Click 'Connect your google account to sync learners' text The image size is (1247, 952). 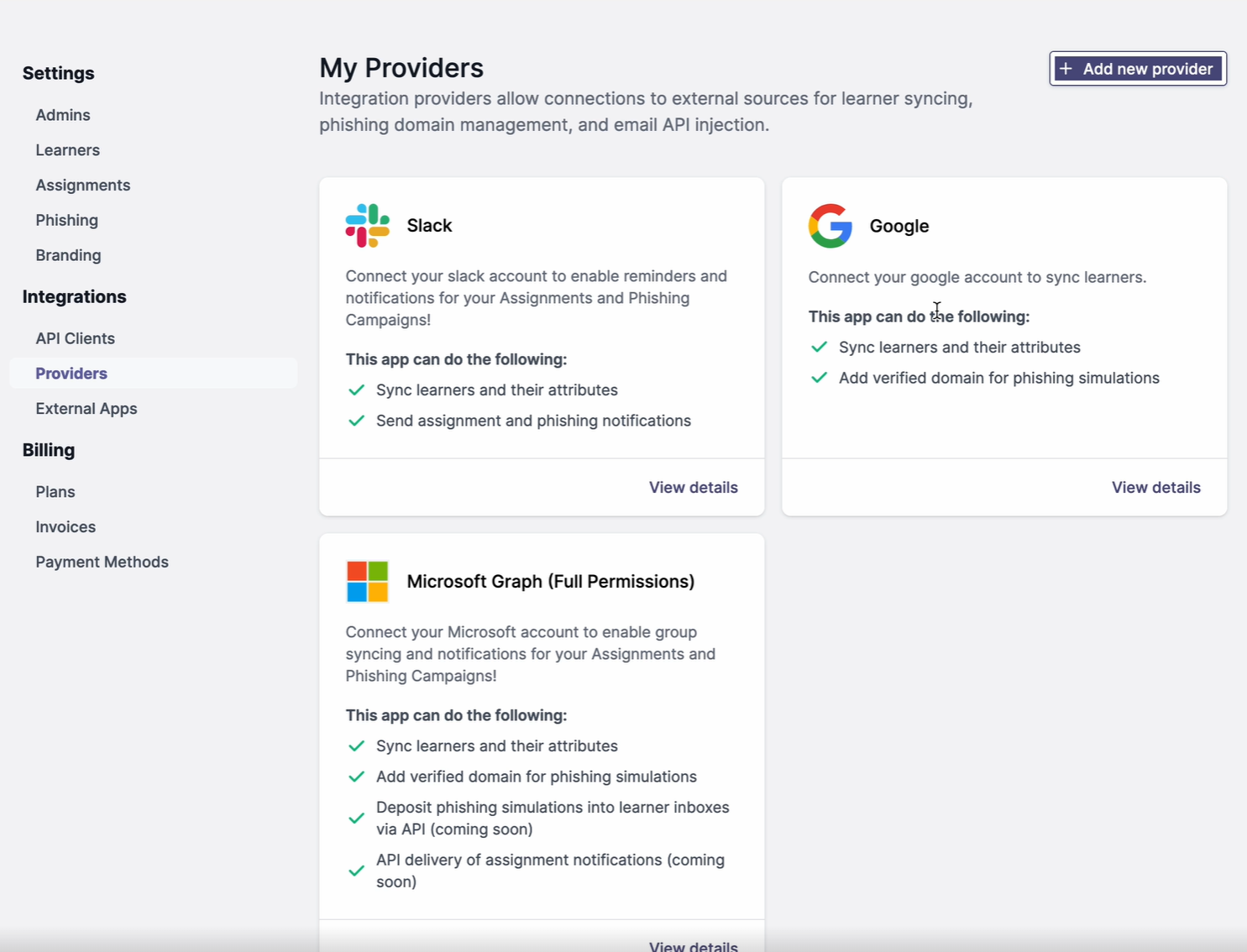pos(977,277)
